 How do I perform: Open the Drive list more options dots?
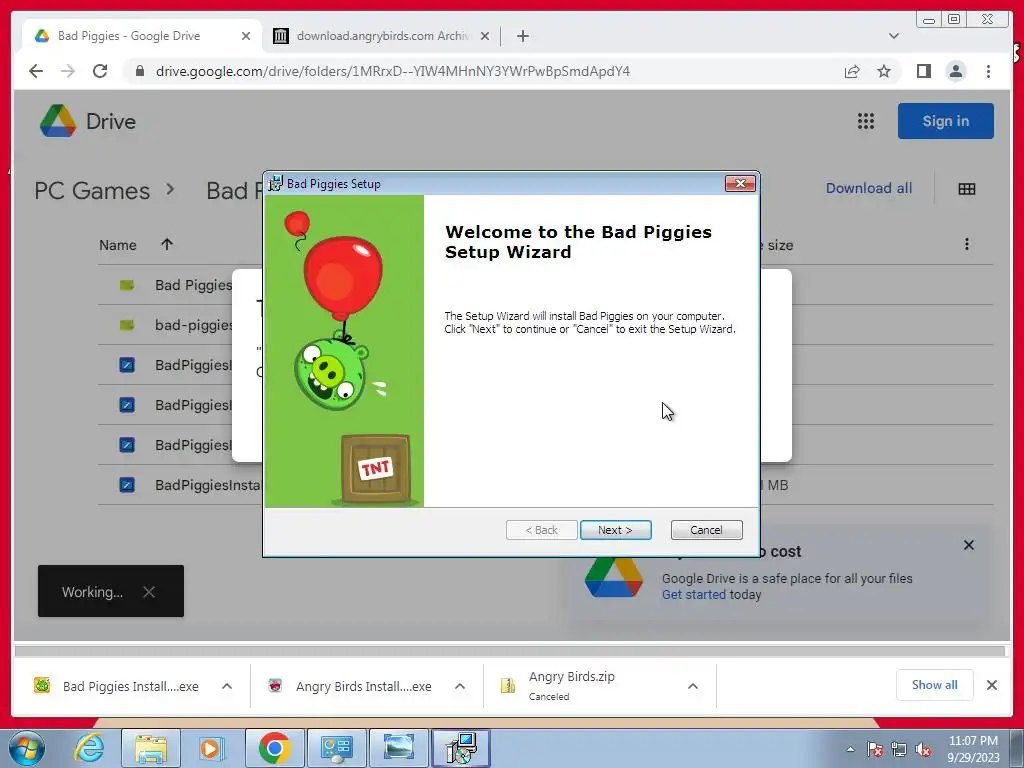967,244
